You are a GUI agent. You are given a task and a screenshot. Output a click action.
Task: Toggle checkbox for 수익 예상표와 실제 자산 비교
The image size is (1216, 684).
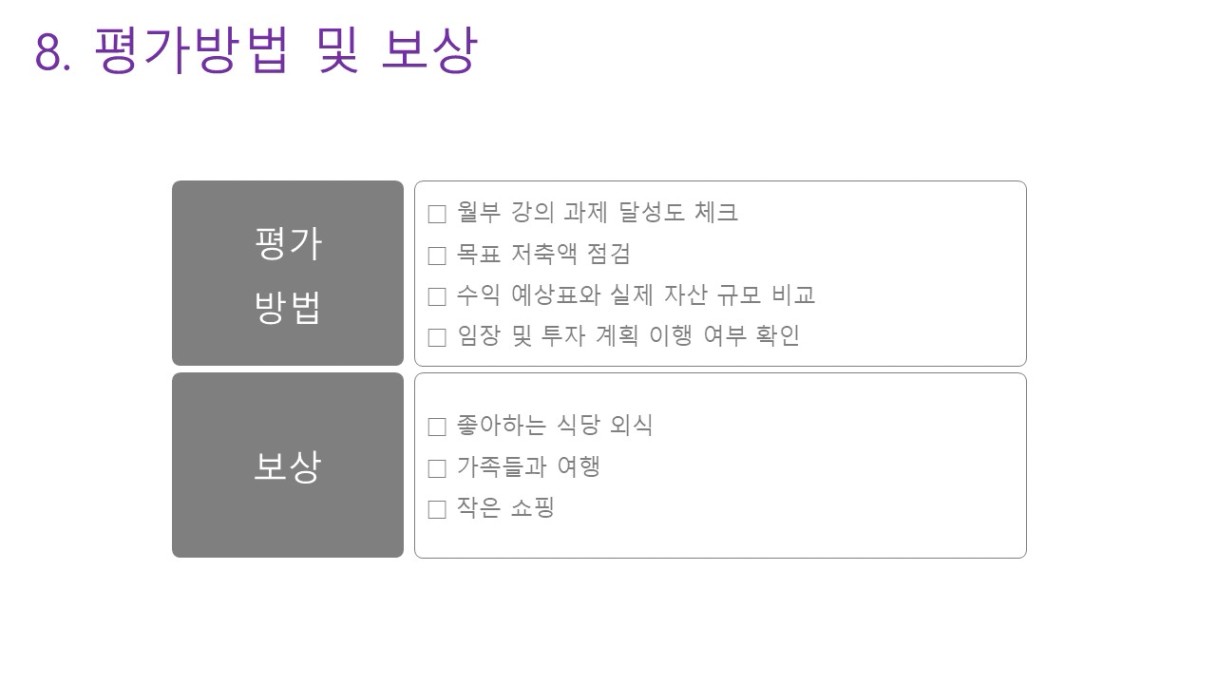pos(437,296)
